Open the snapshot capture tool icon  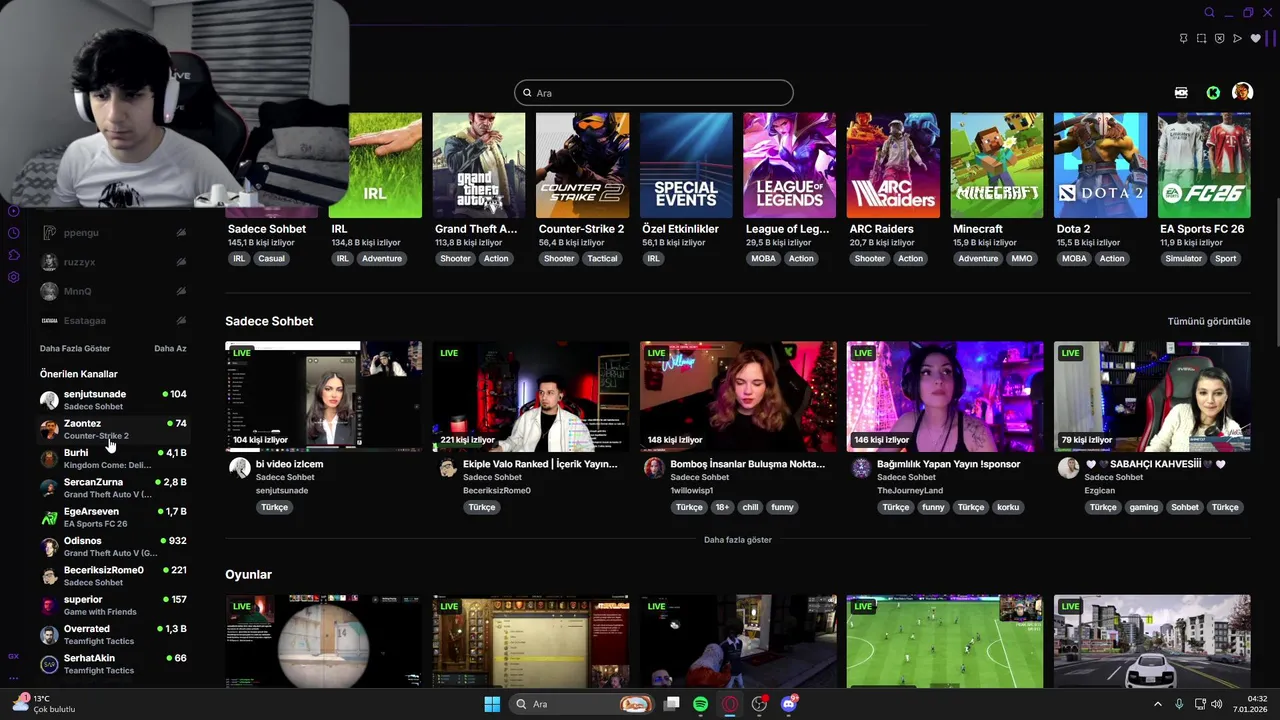1201,39
